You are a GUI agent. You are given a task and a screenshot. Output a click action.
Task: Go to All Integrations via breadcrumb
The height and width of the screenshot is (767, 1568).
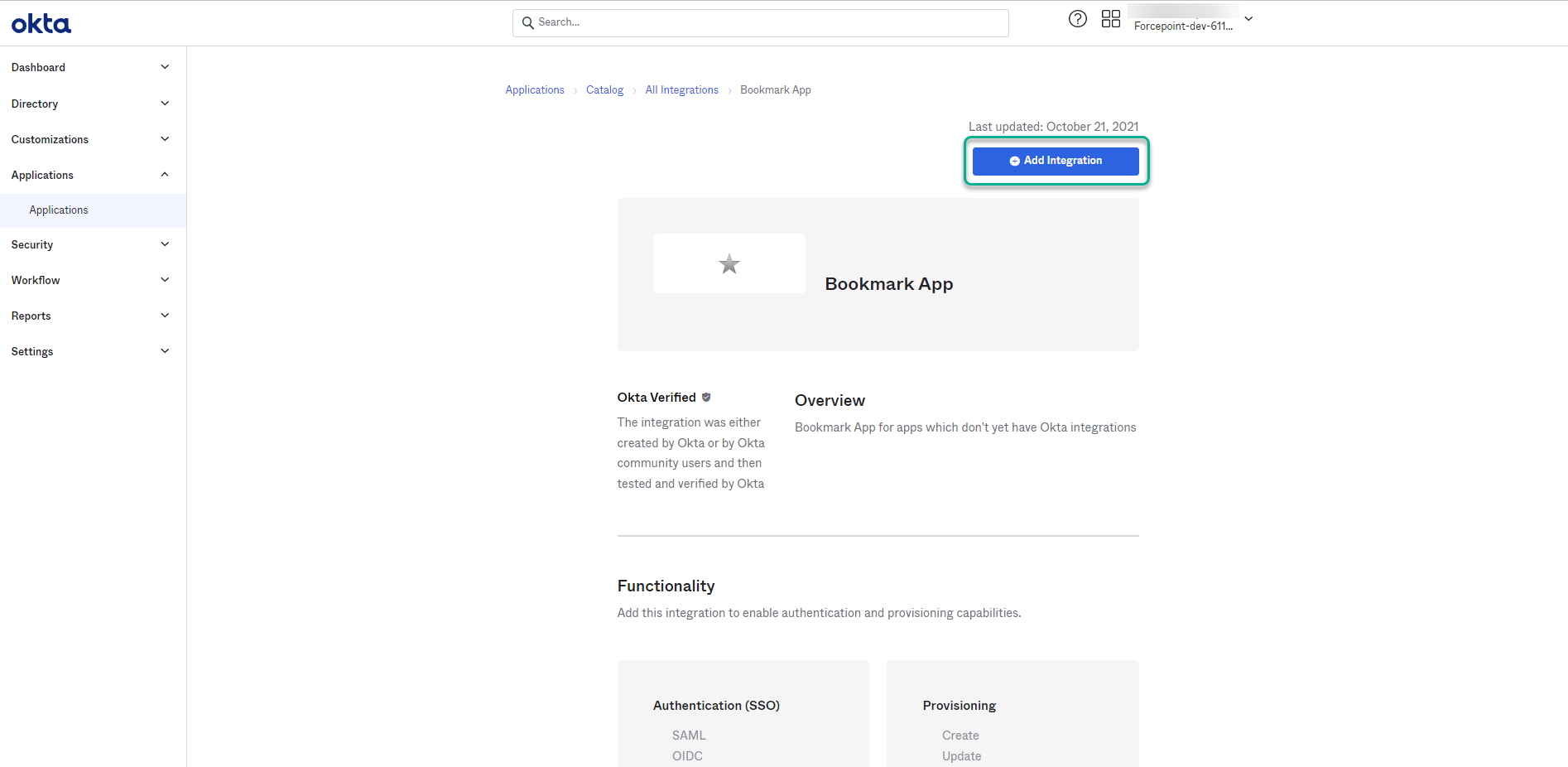681,89
